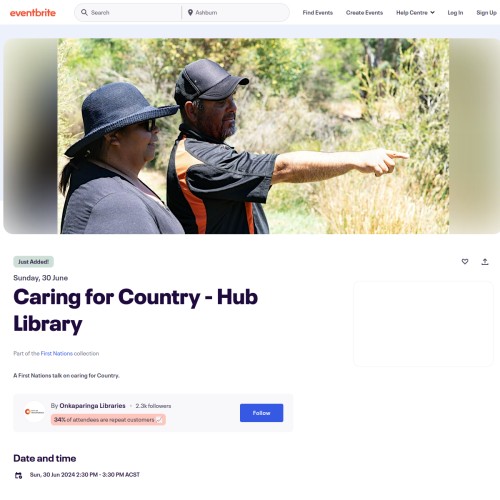Click the trending chart emoji on repeat customers badge
Screen dimensions: 500x500
tap(159, 420)
